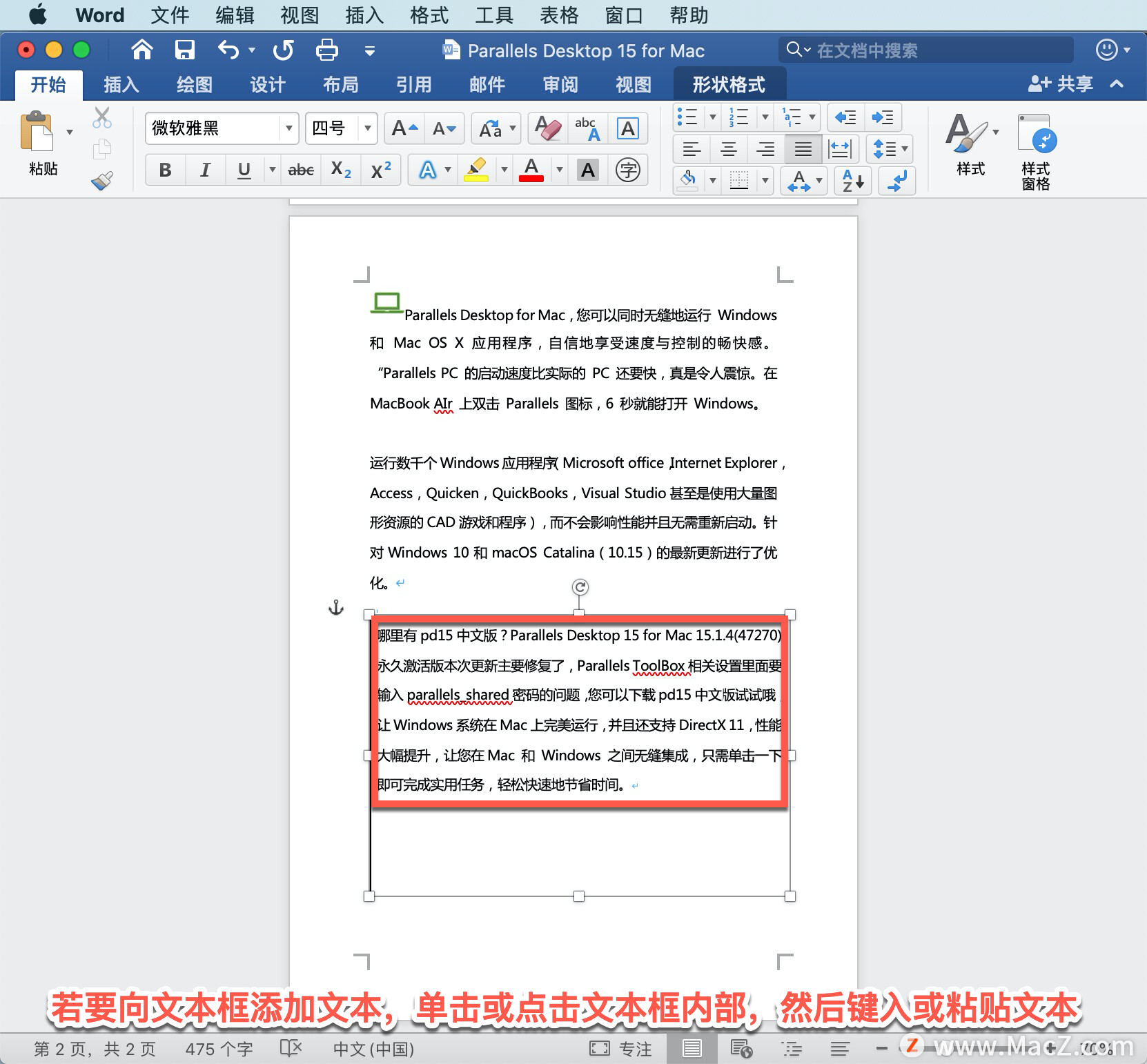Undo the last action
The image size is (1147, 1064).
pos(228,50)
